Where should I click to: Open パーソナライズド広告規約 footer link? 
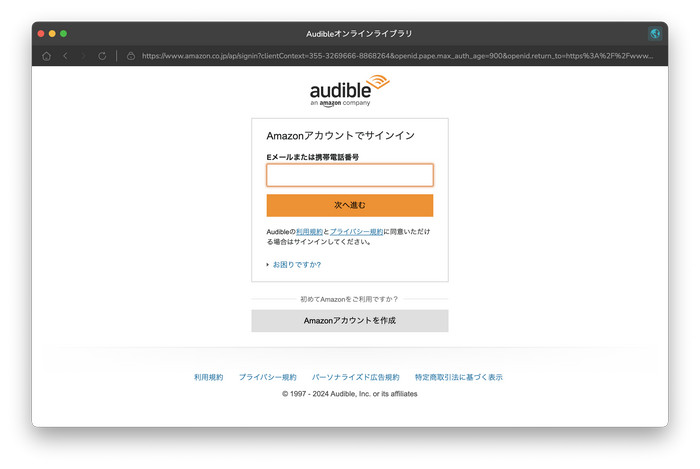tap(355, 377)
